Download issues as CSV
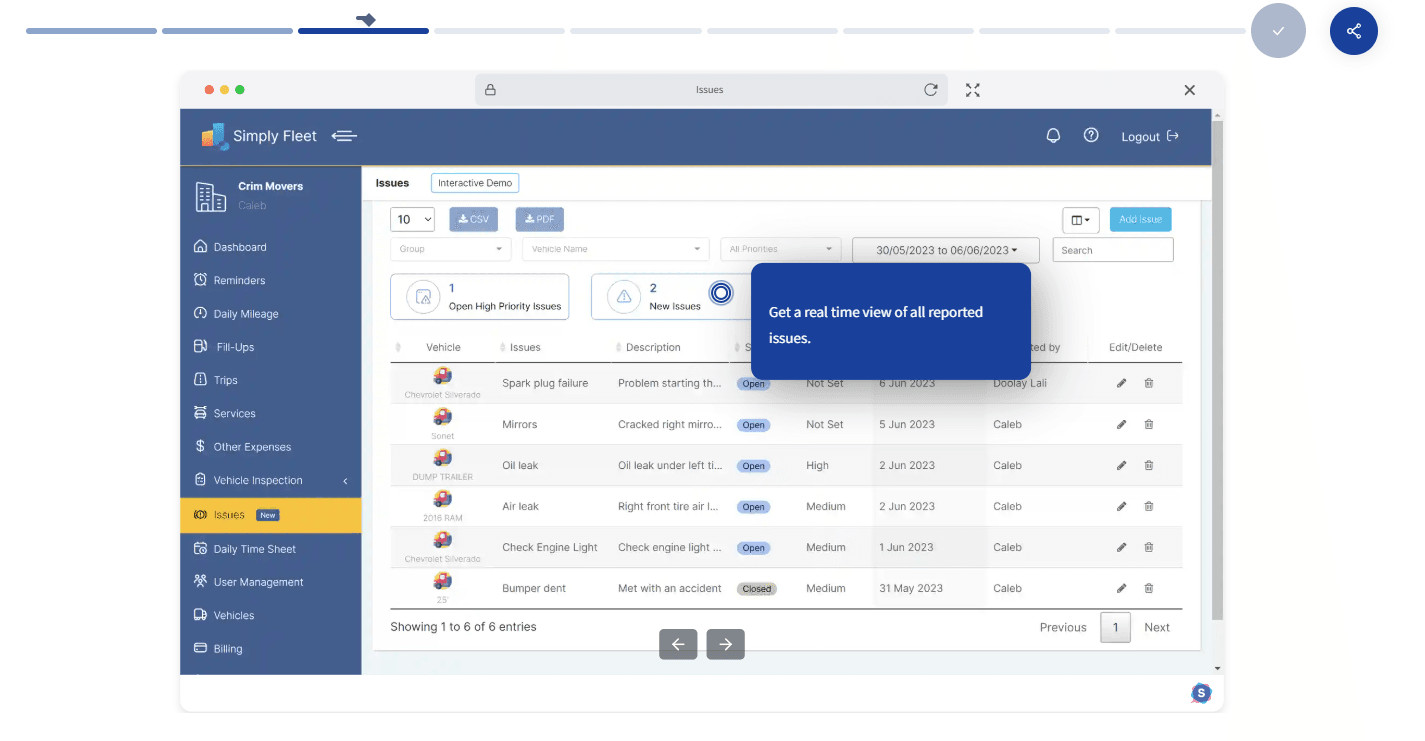Screen dimensions: 1425x741 point(473,218)
